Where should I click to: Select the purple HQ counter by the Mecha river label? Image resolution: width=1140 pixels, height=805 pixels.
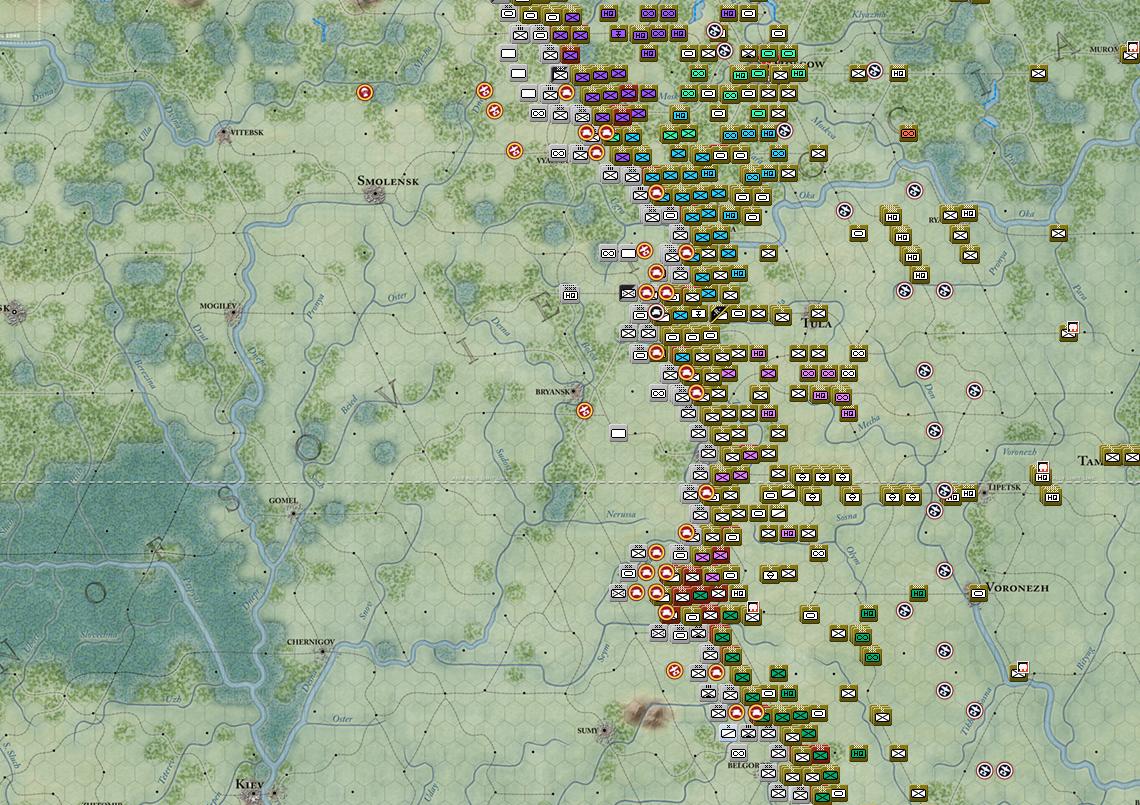[x=848, y=414]
